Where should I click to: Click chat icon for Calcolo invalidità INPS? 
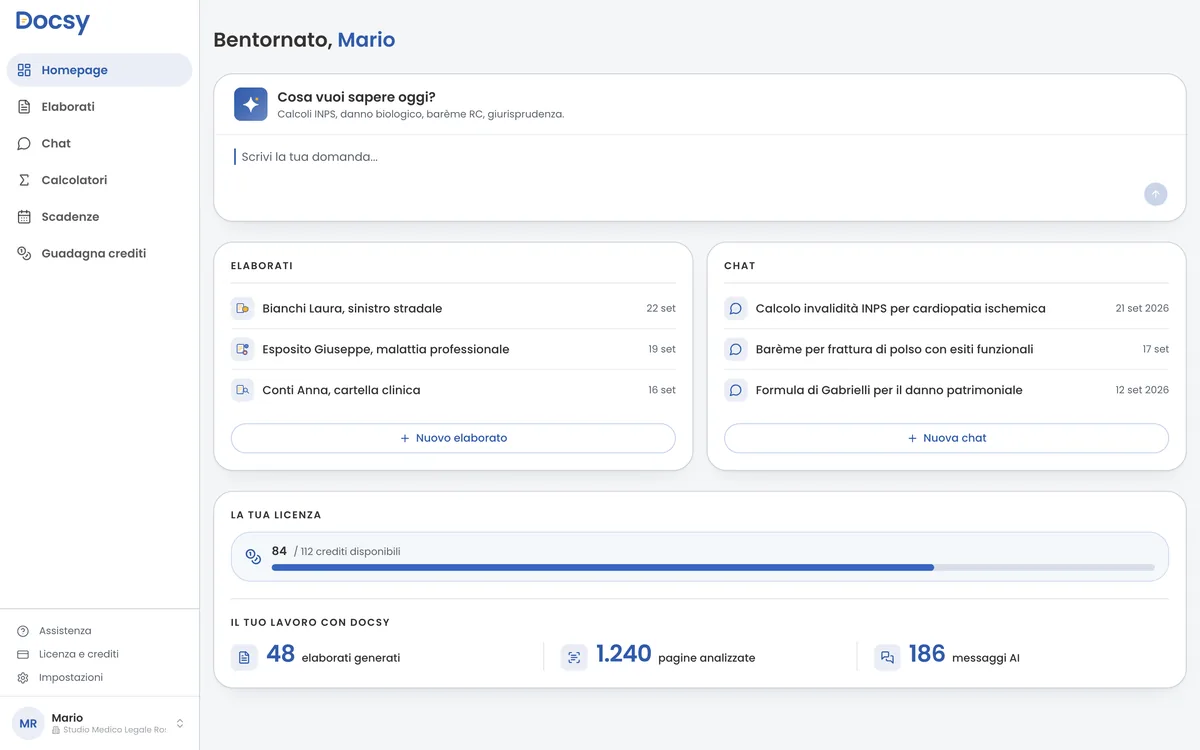736,309
